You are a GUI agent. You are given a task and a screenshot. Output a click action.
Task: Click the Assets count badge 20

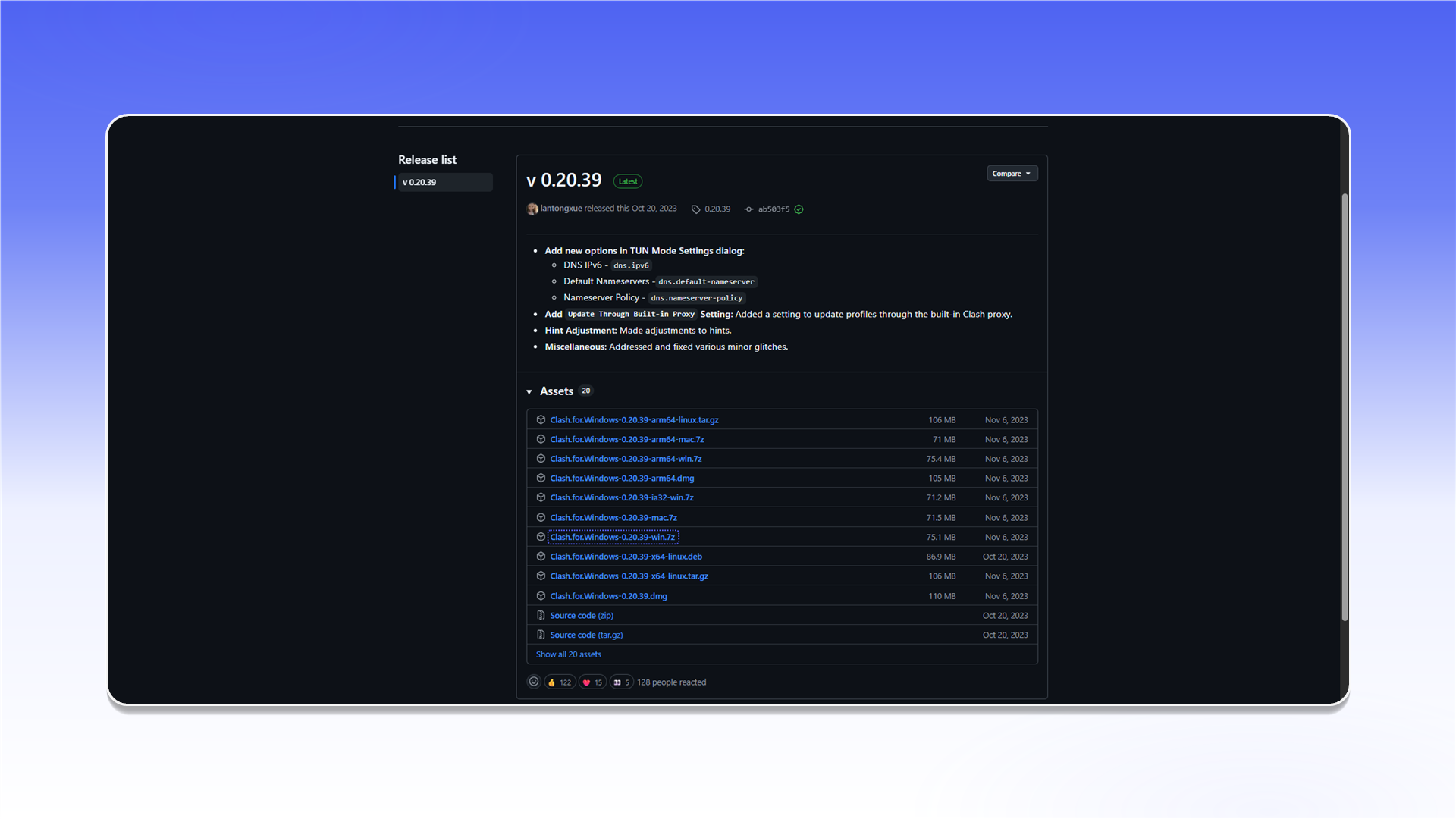[x=585, y=391]
